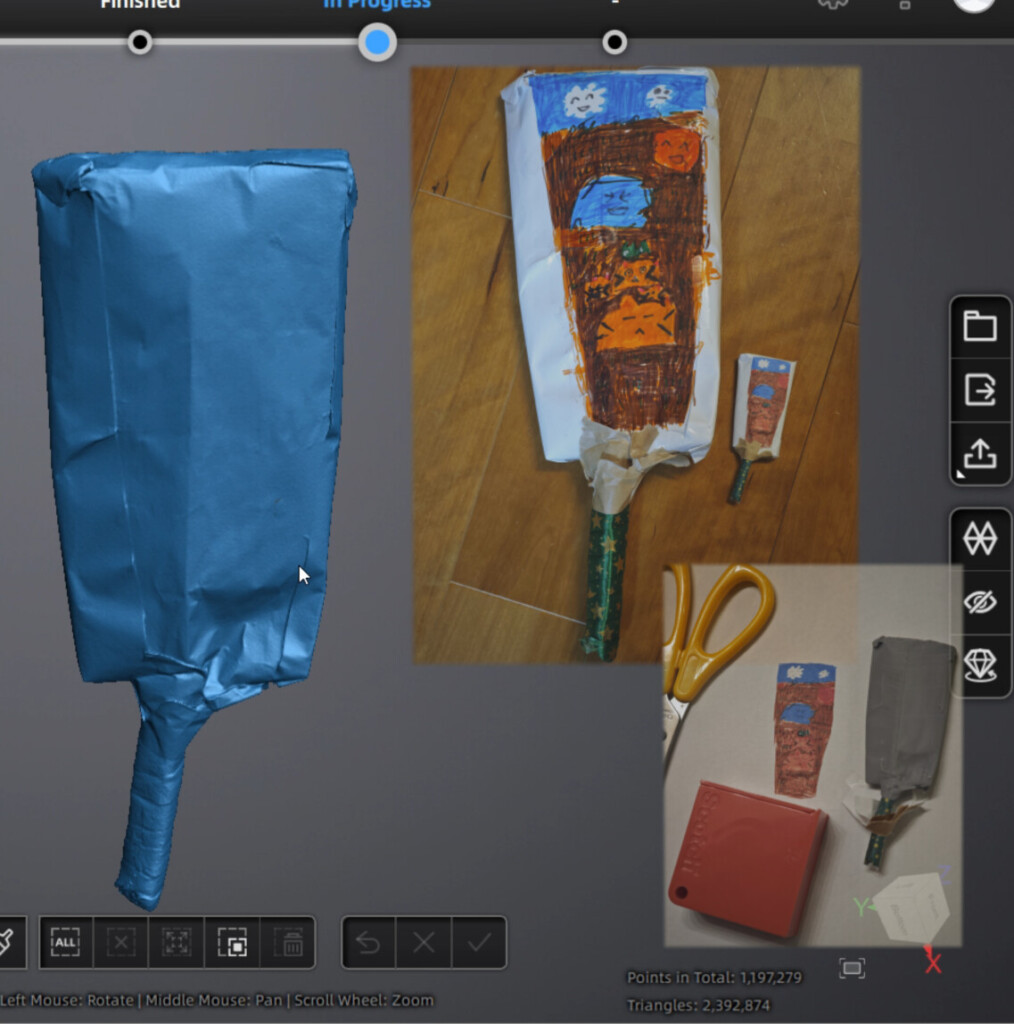The image size is (1014, 1024).
Task: Click the deselect (dashed X) icon
Action: point(121,942)
